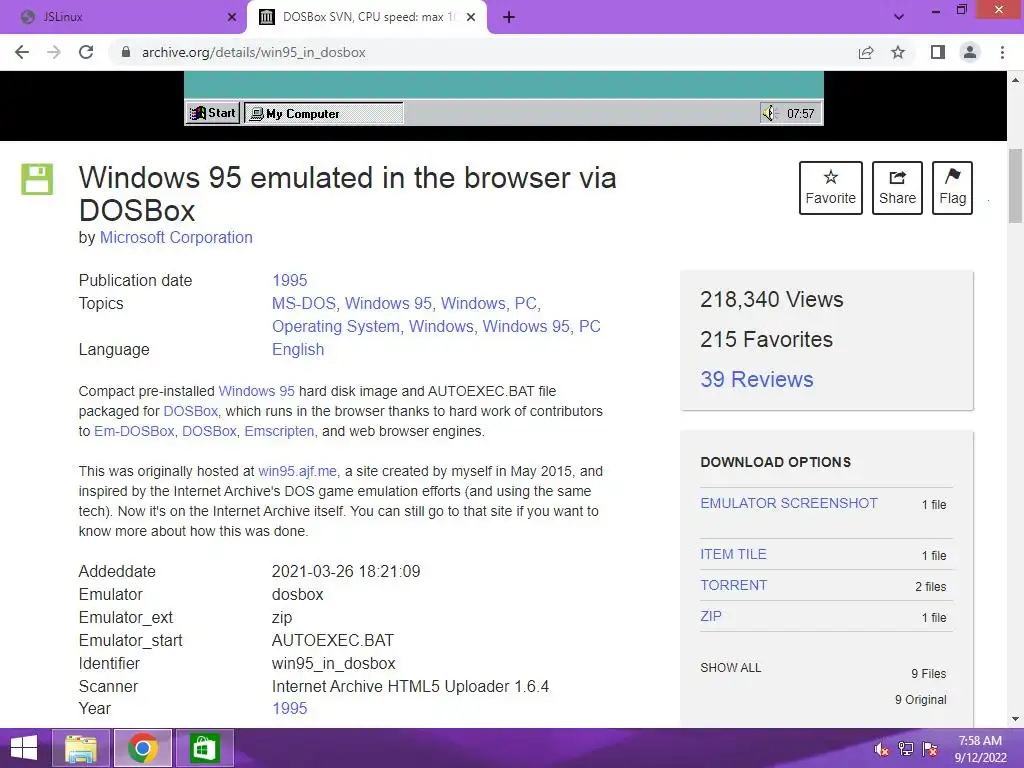Click the Chrome taskbar icon
1024x768 pixels.
143,748
